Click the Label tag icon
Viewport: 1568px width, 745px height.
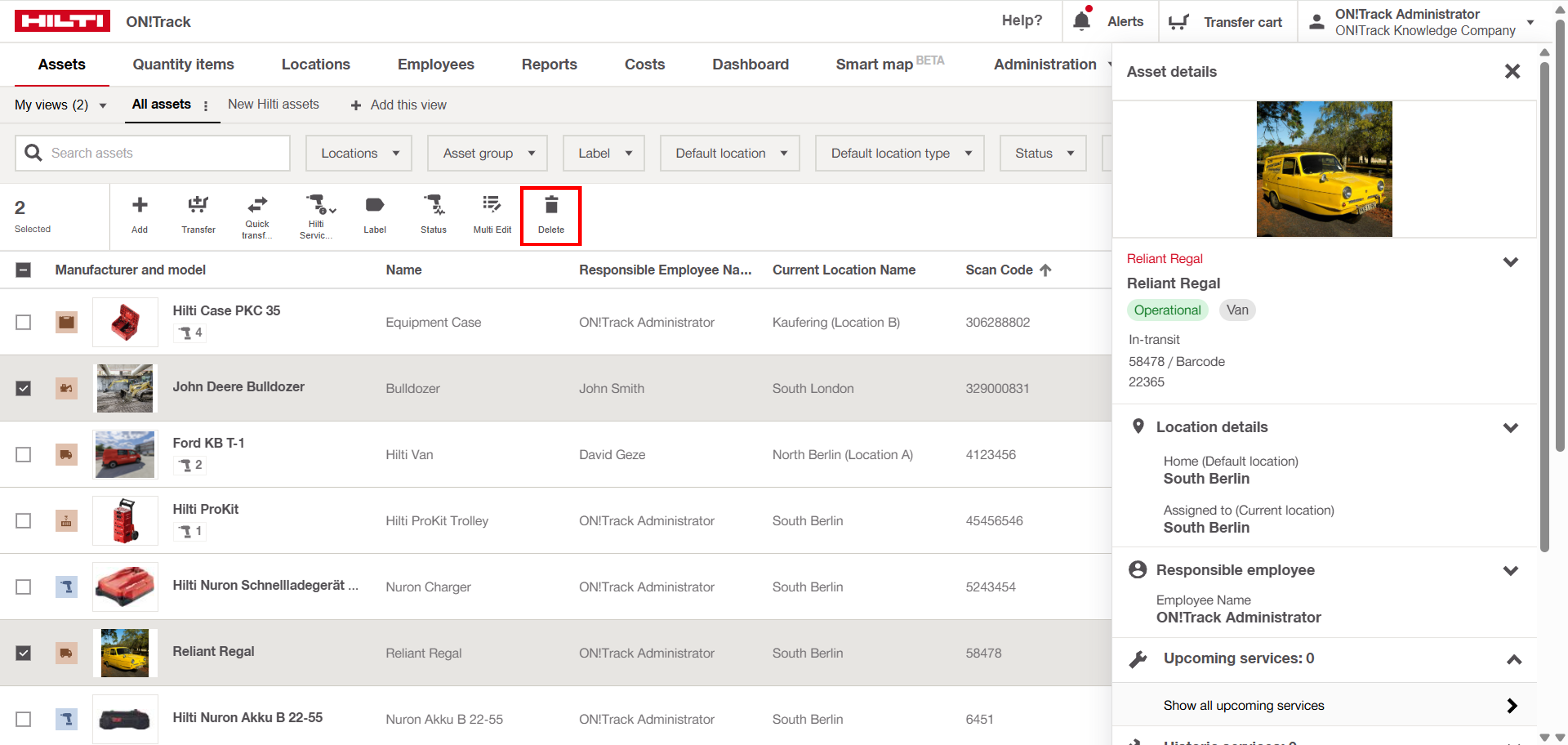tap(374, 205)
